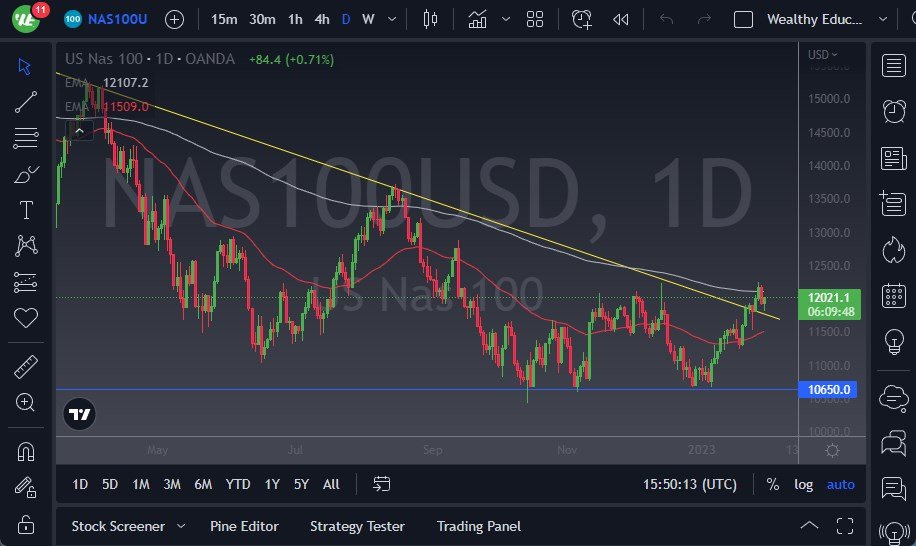Image resolution: width=916 pixels, height=546 pixels.
Task: Toggle the layout select square
Action: [x=743, y=19]
